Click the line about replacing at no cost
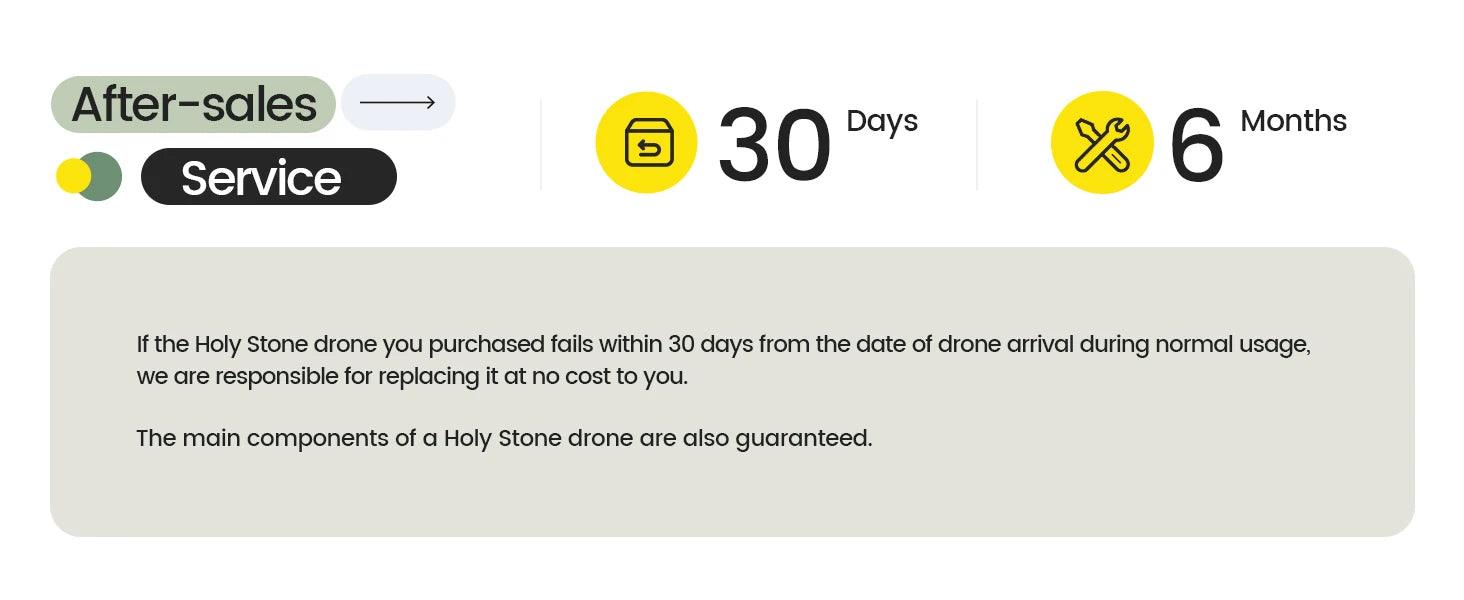1464x600 pixels. point(412,377)
